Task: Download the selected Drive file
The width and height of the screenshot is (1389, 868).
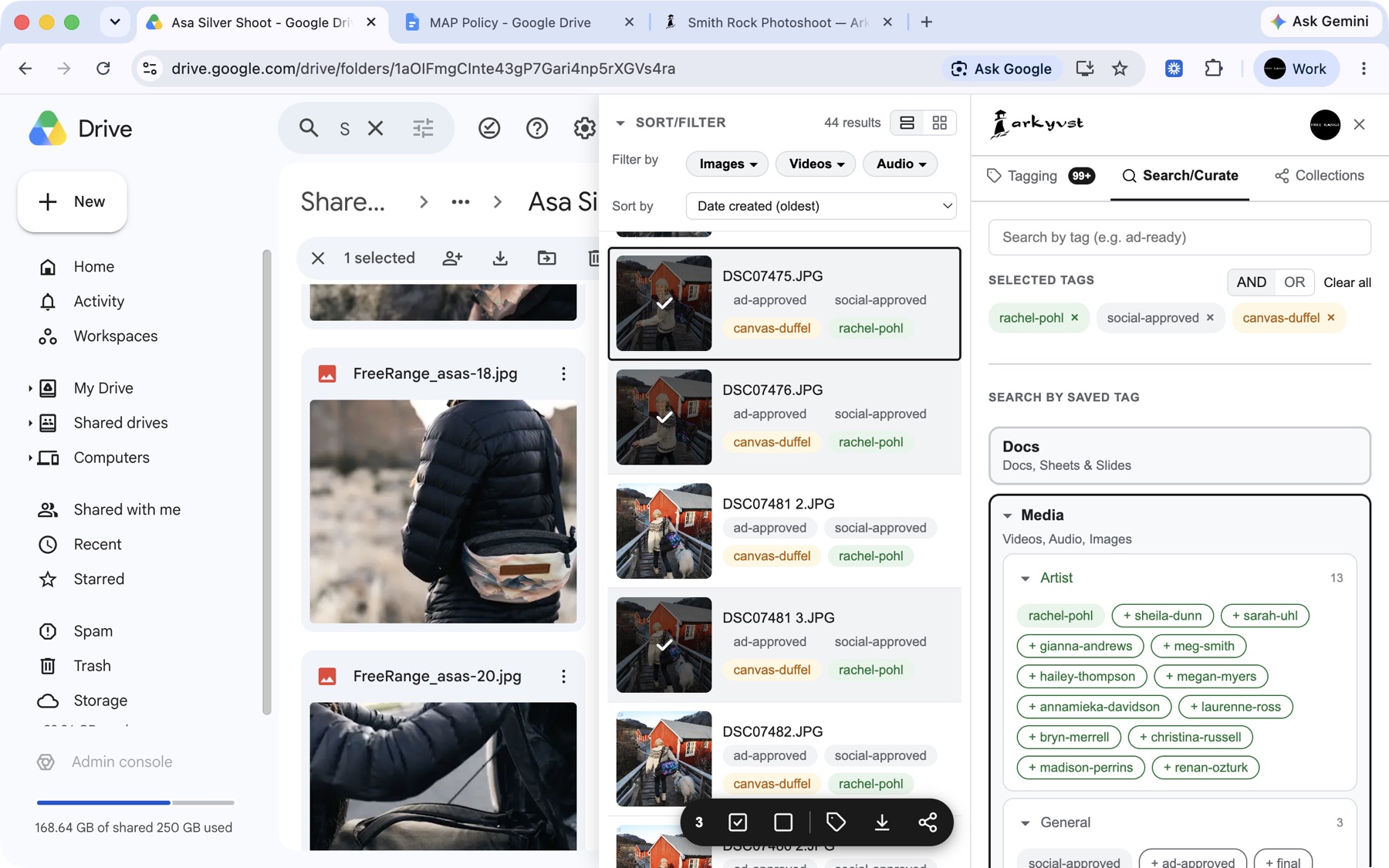Action: 500,258
